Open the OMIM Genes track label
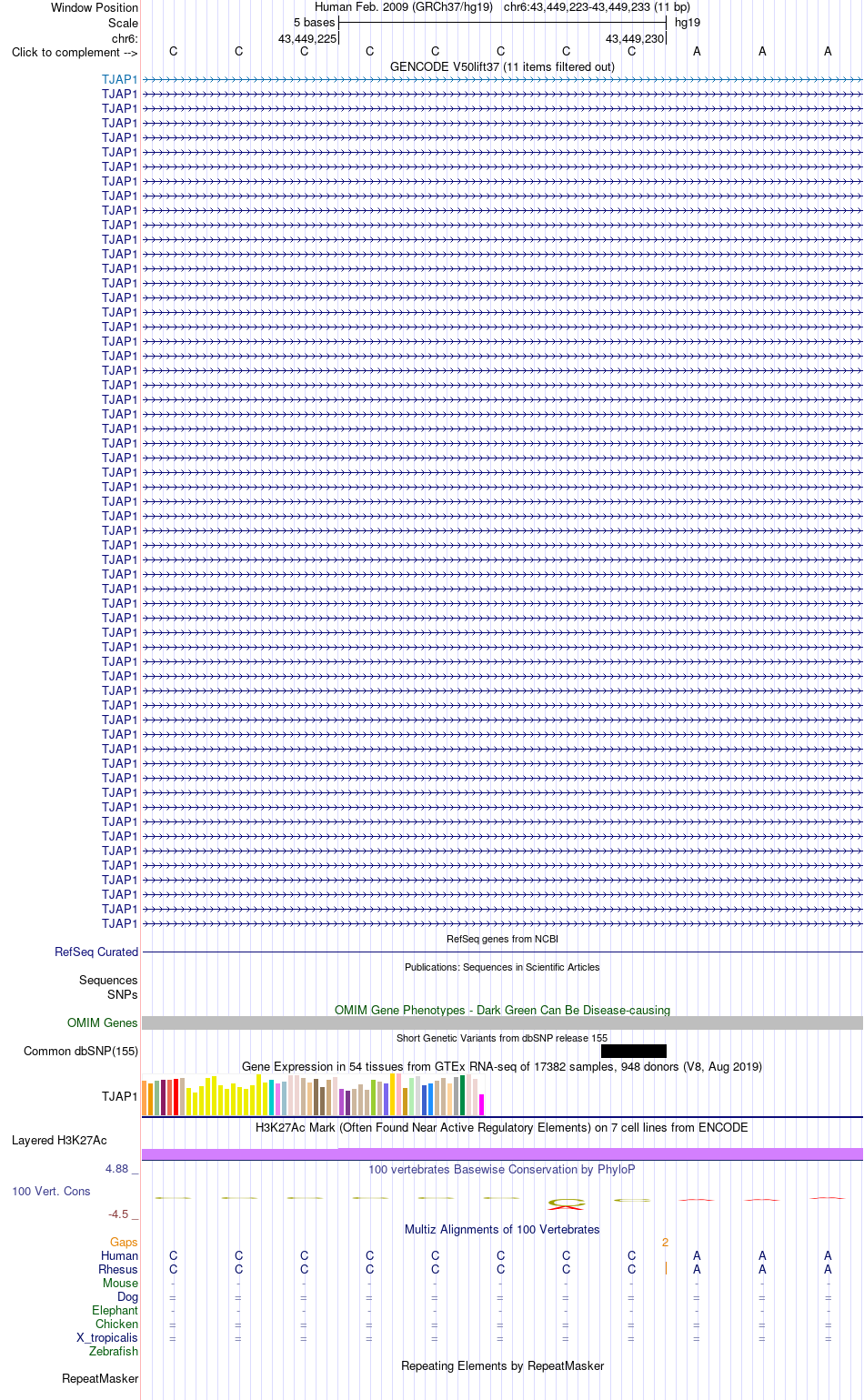 tap(103, 1022)
